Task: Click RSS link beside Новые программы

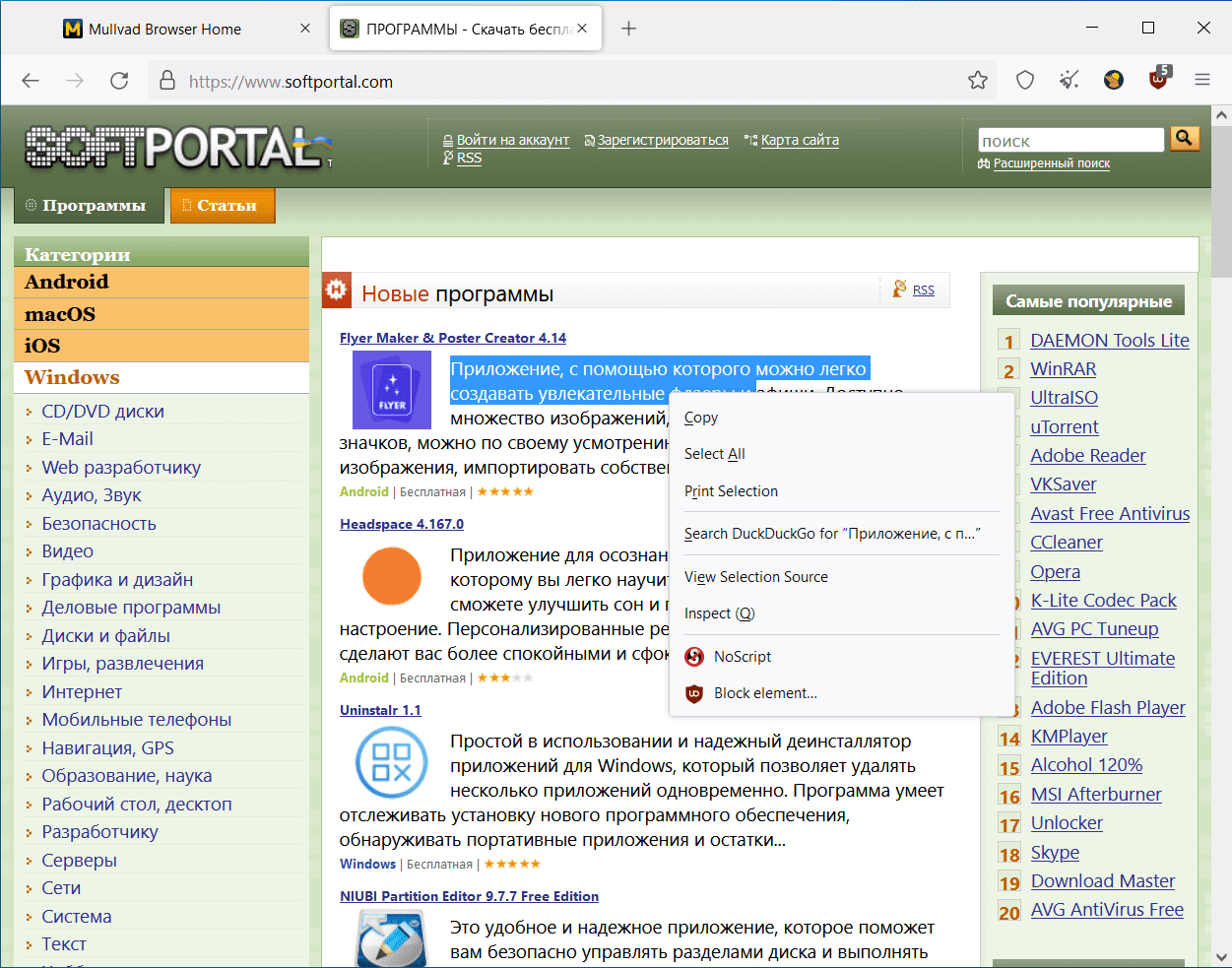Action: 924,290
